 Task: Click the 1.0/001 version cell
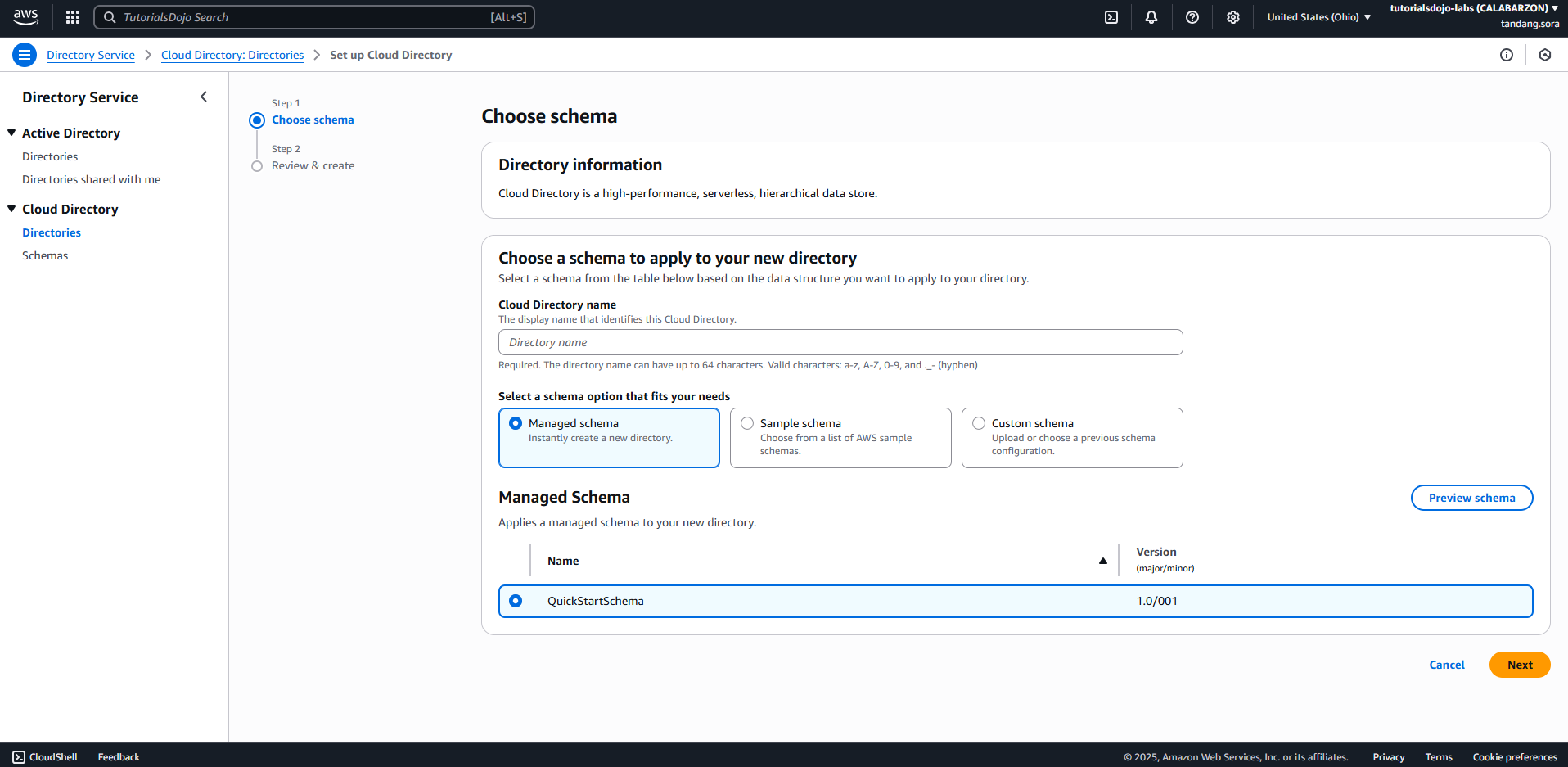tap(1156, 601)
